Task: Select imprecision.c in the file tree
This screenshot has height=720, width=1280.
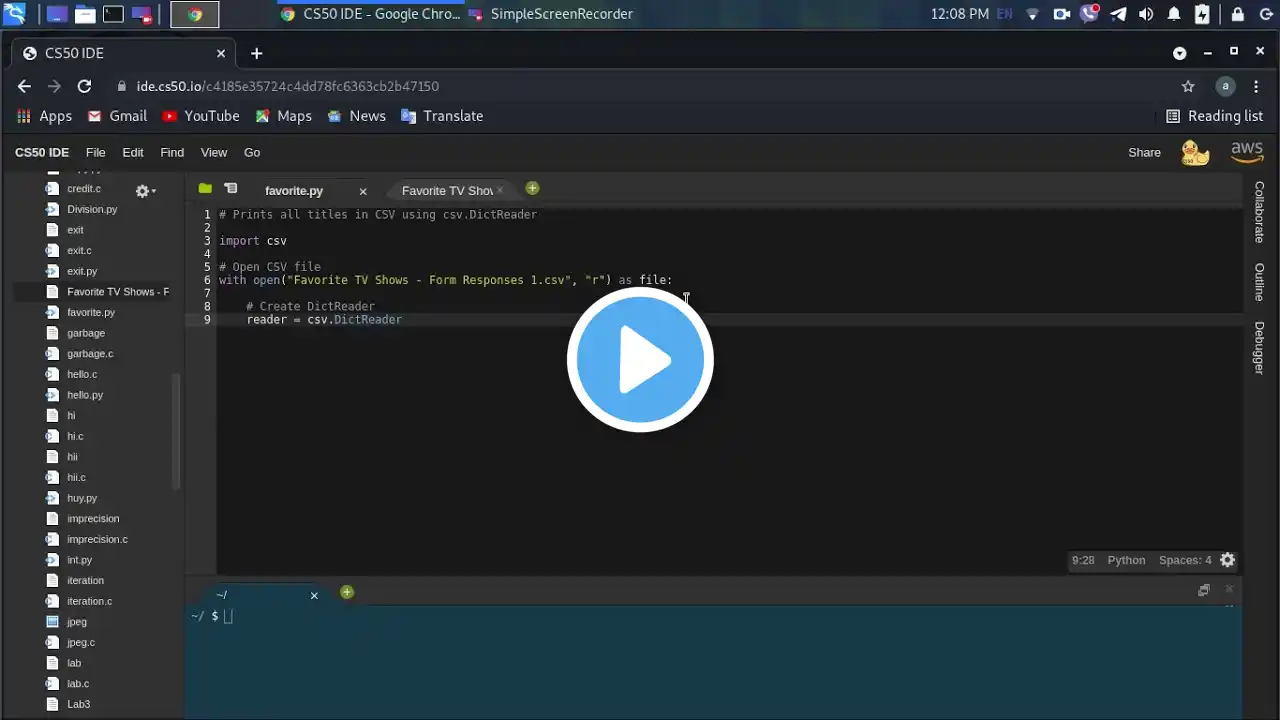Action: pos(97,539)
